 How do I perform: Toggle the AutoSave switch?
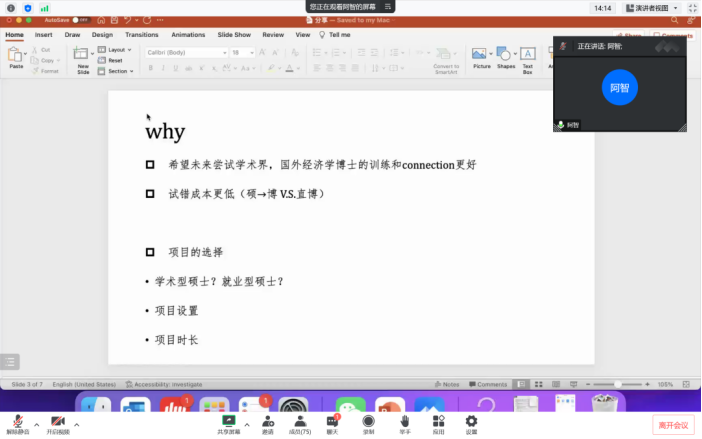80,19
